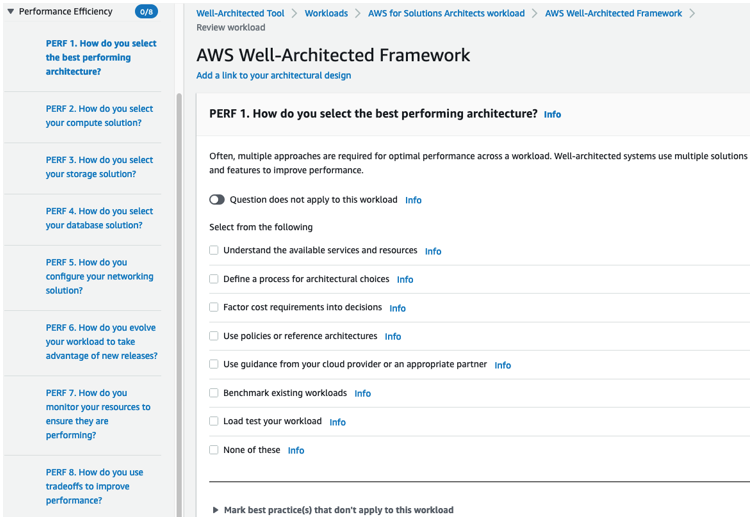The height and width of the screenshot is (522, 755).
Task: Check Benchmark existing workloads option
Action: 214,393
